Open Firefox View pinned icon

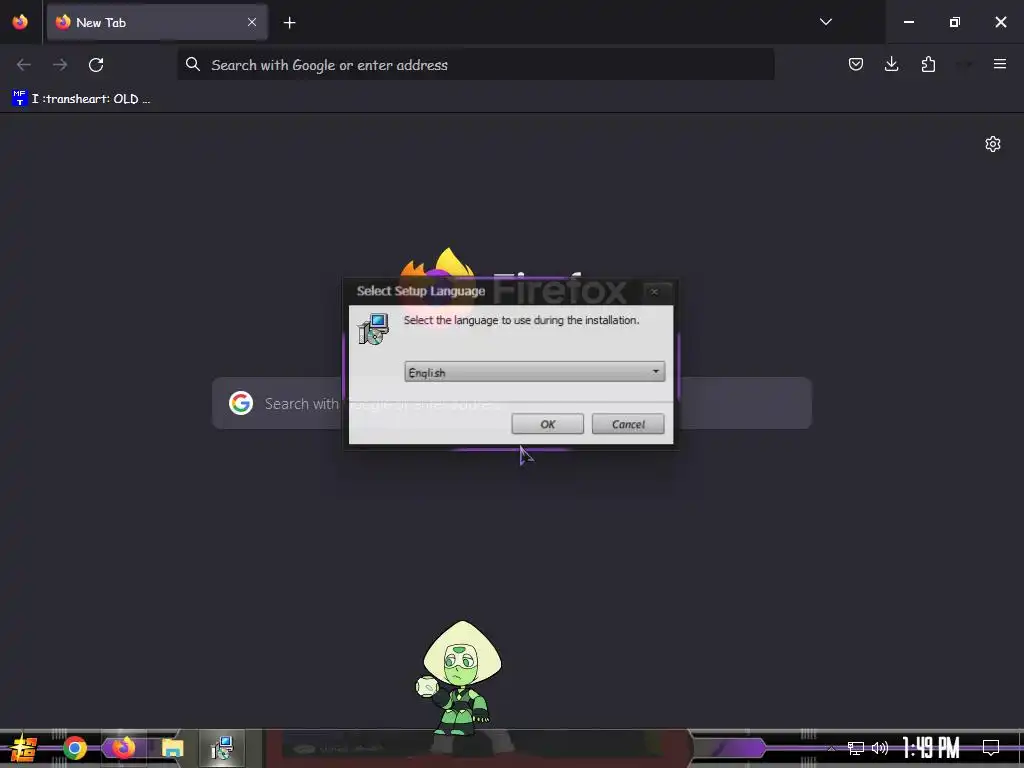tap(20, 22)
